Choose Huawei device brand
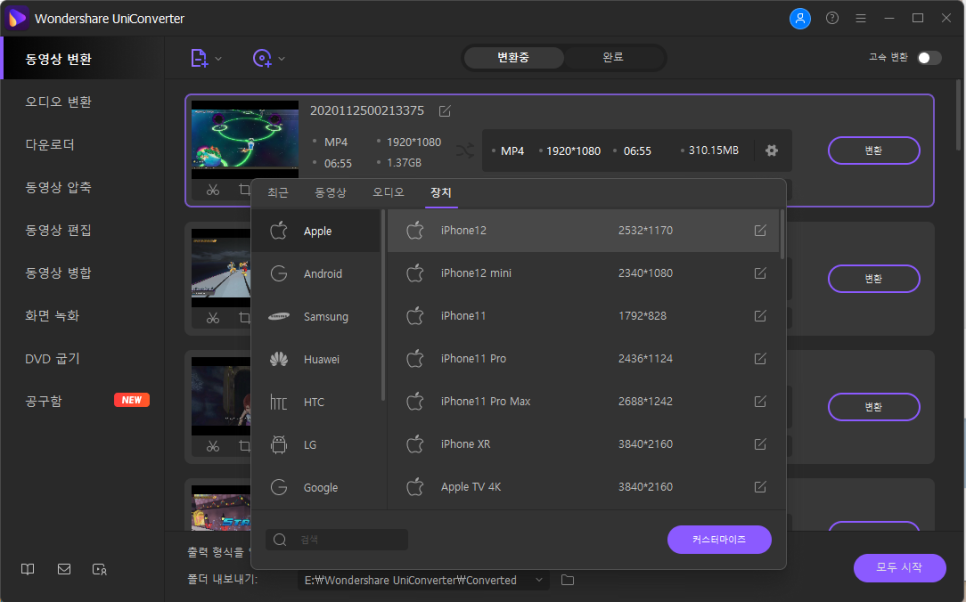This screenshot has width=966, height=602. pyautogui.click(x=317, y=359)
